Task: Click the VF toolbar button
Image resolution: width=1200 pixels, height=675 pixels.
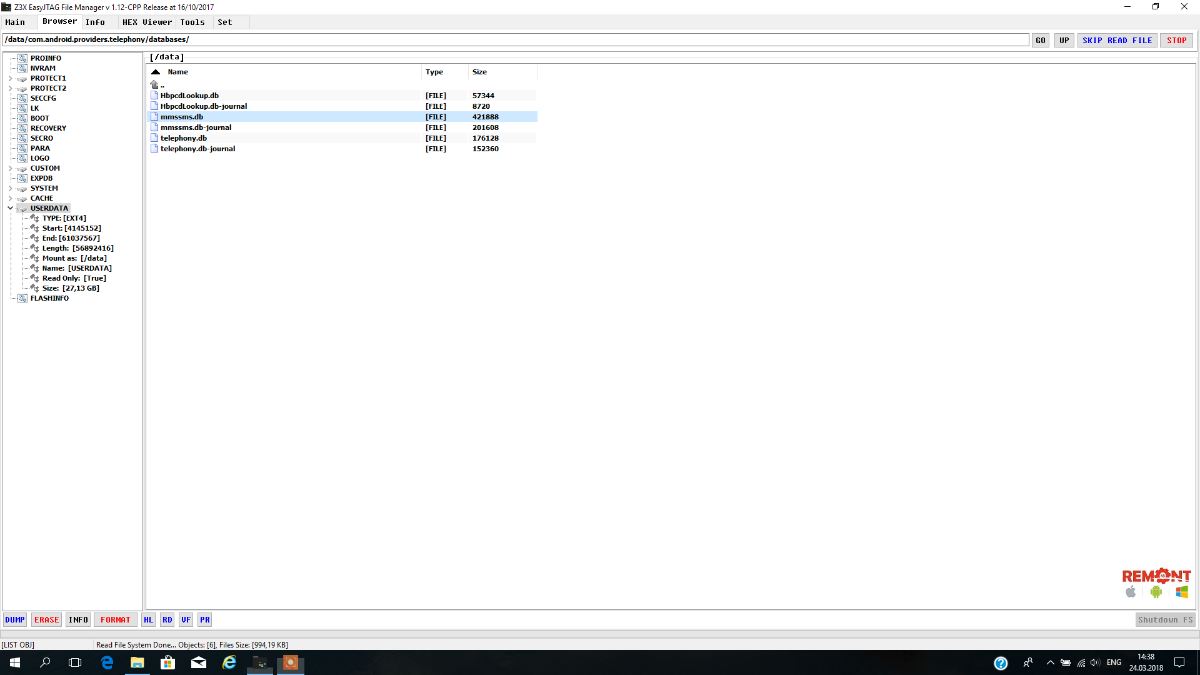Action: pos(186,620)
